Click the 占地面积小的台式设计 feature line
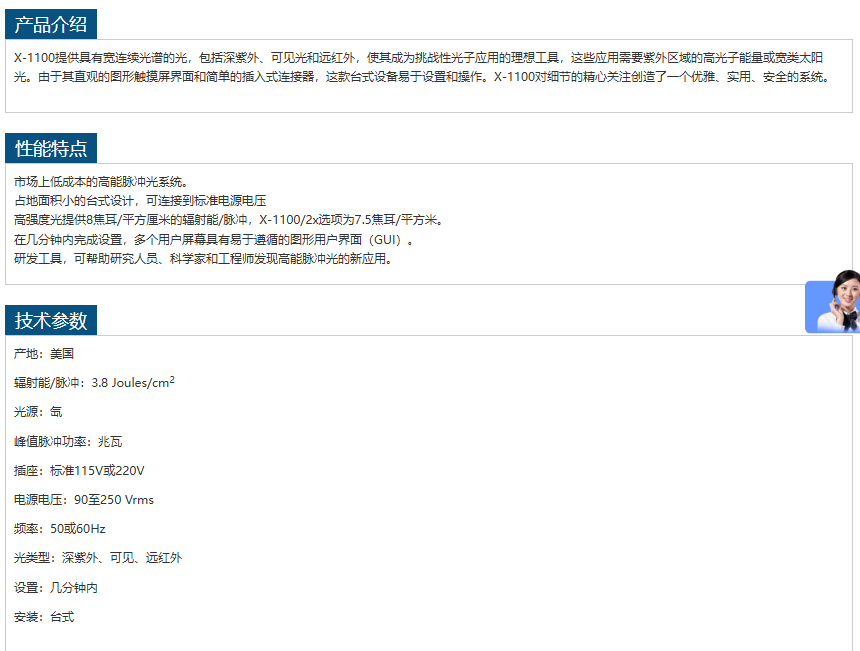This screenshot has height=651, width=860. (140, 201)
